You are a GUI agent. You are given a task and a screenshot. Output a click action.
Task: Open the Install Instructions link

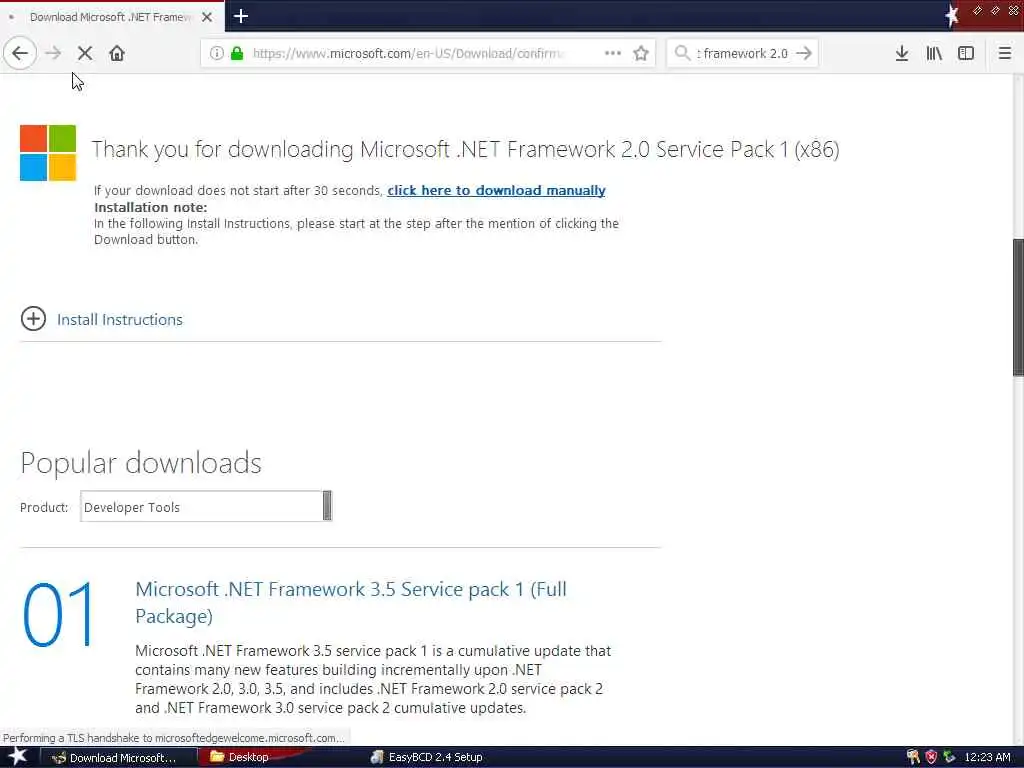tap(120, 320)
